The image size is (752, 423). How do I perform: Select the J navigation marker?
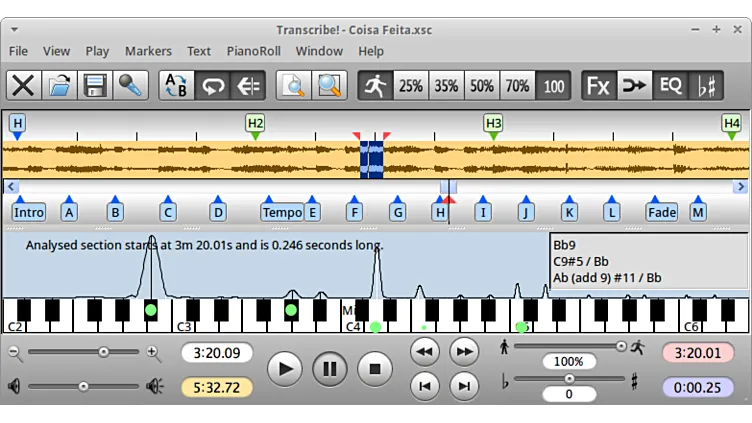[526, 212]
